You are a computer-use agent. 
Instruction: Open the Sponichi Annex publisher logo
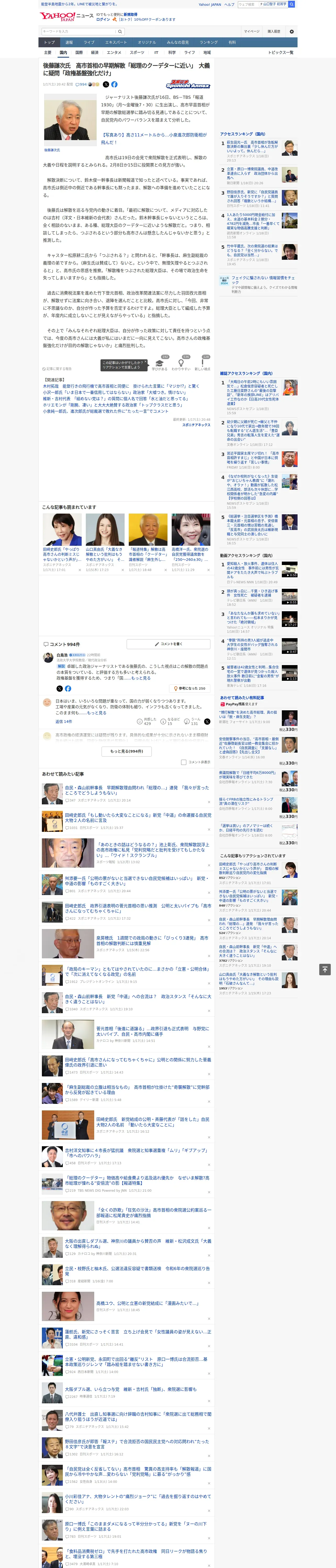188,85
